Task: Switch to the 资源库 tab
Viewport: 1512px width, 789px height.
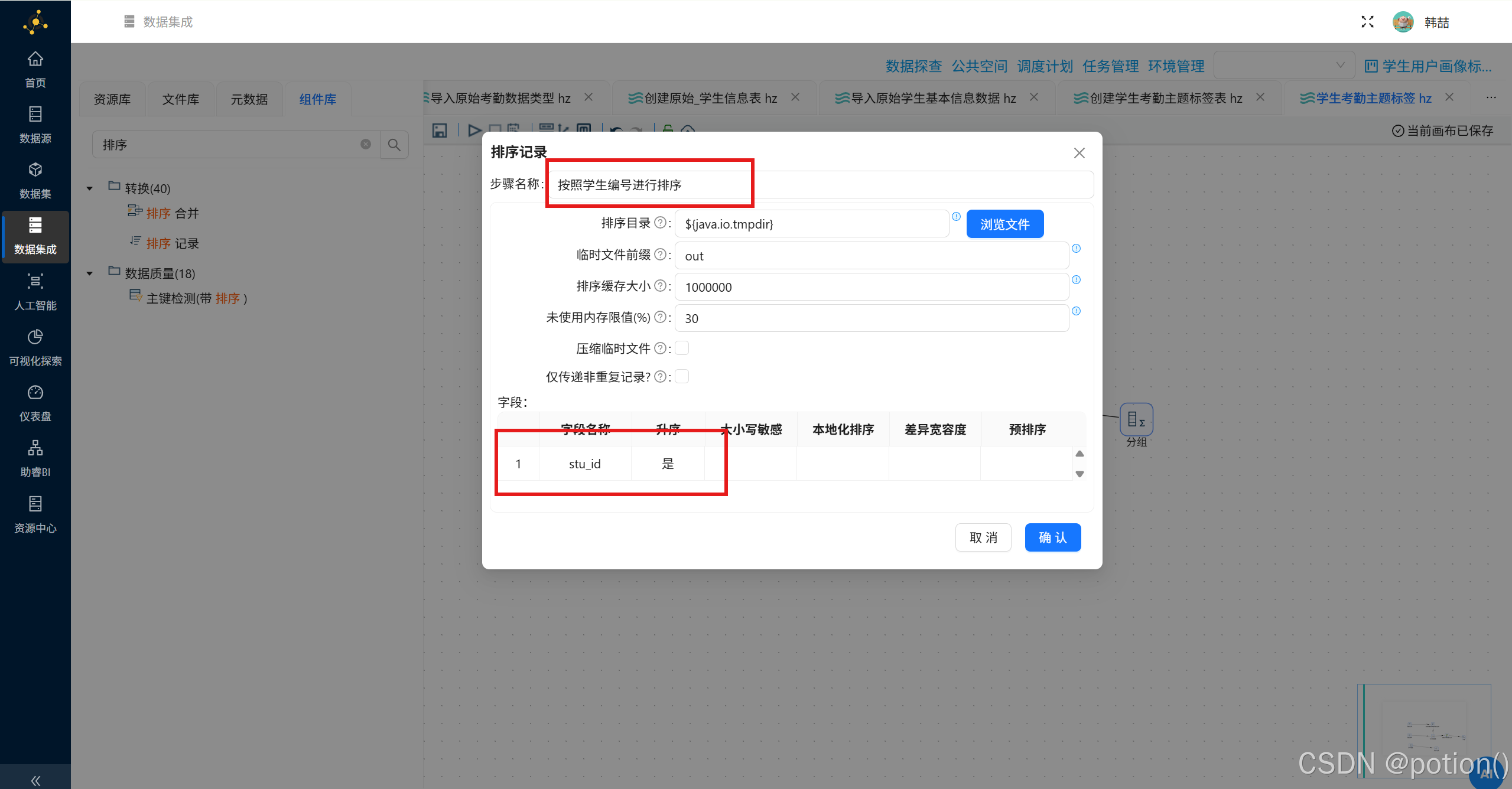Action: click(112, 99)
